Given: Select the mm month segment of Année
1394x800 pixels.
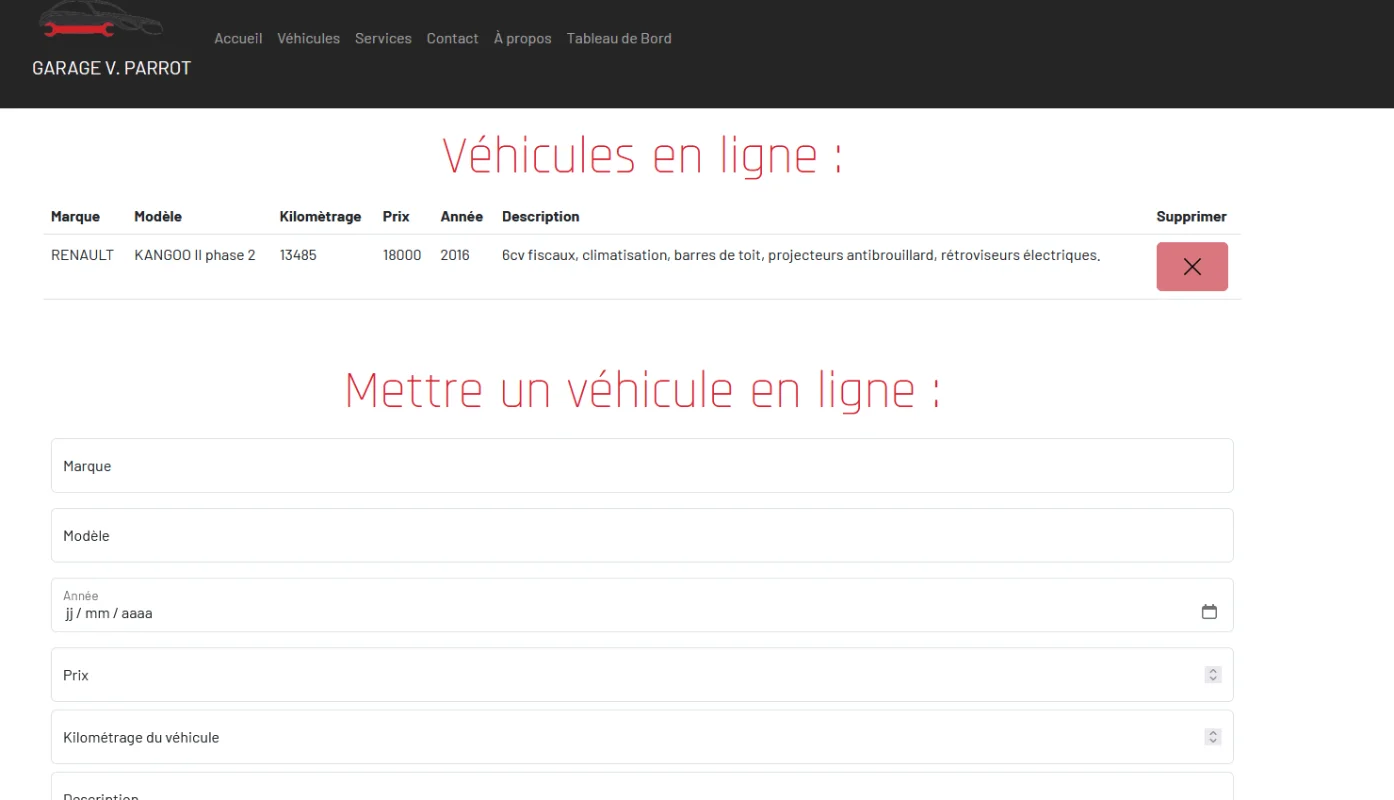Looking at the screenshot, I should tap(97, 613).
